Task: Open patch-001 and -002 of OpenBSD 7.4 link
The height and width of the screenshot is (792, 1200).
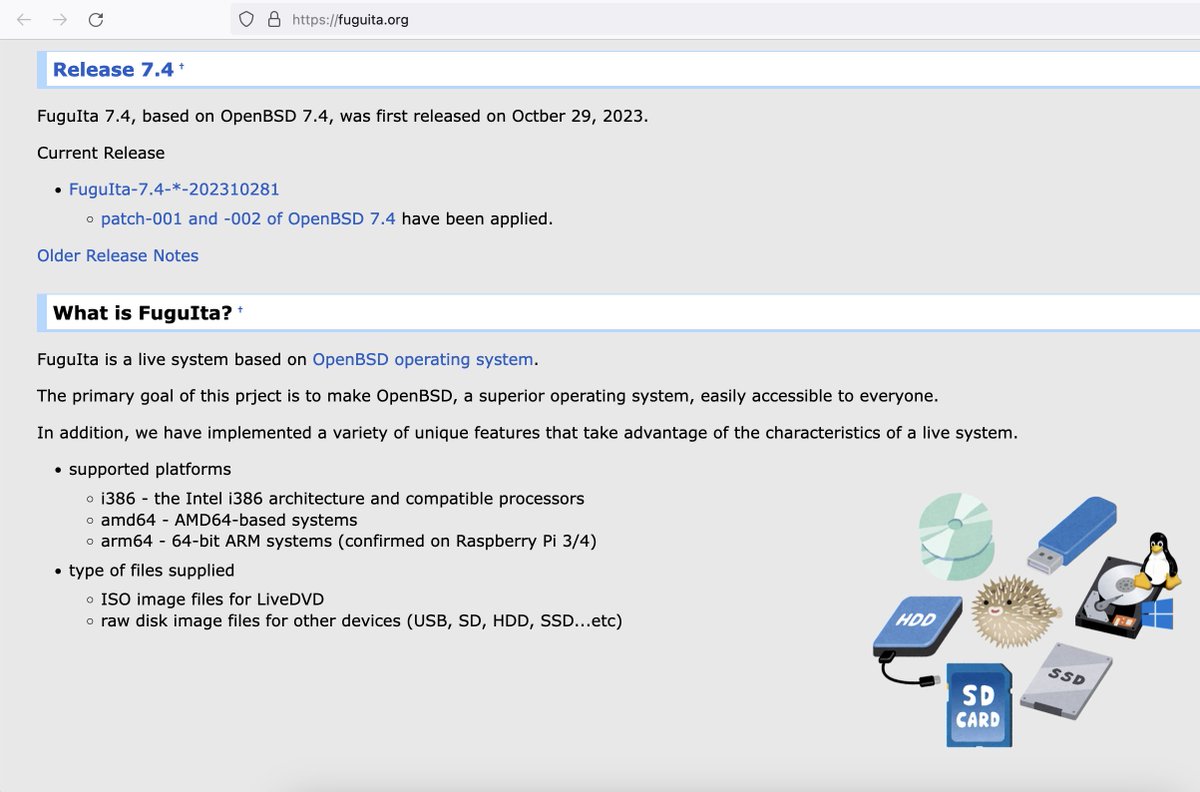Action: point(248,218)
